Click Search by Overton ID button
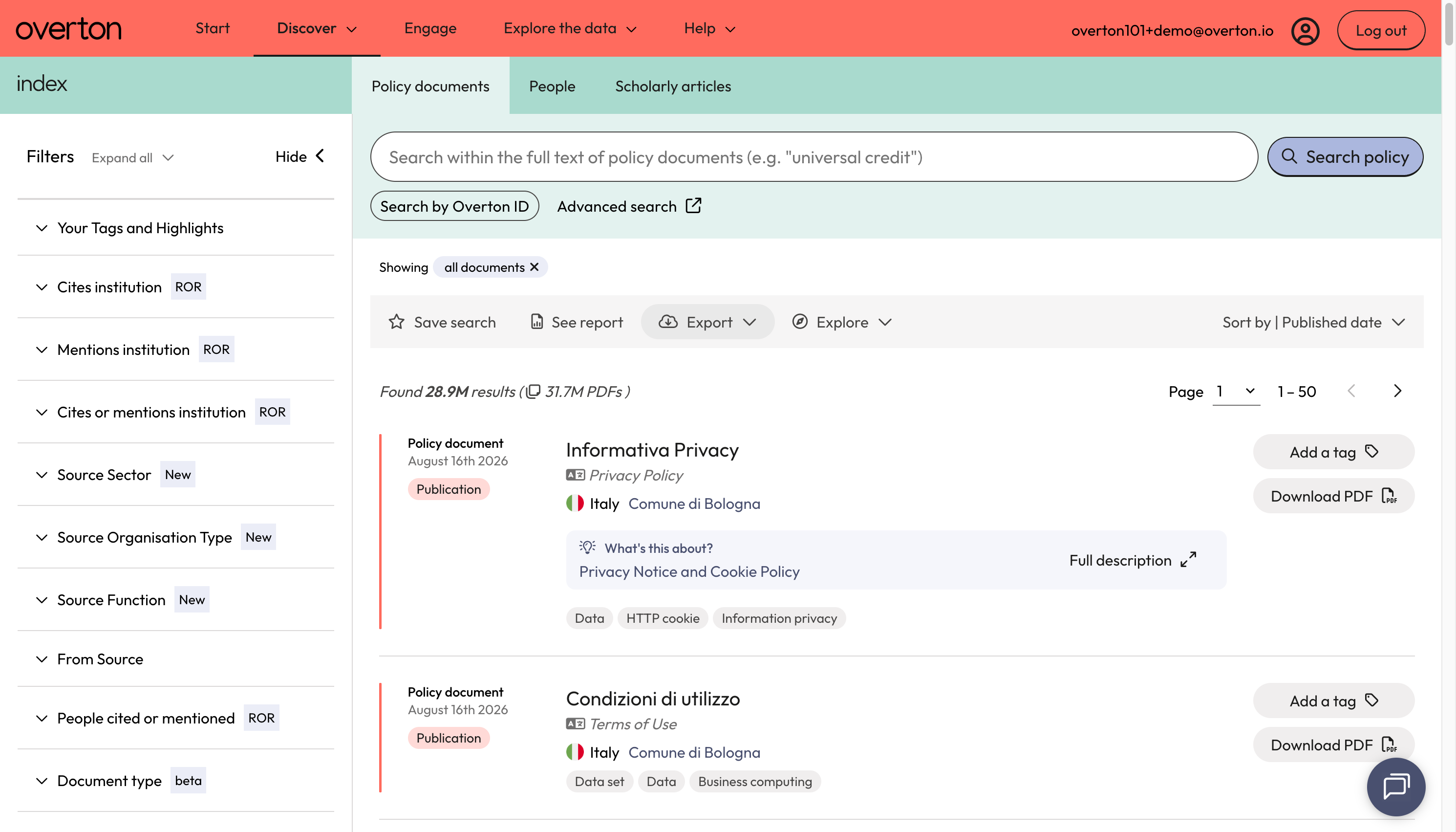1456x832 pixels. [454, 206]
